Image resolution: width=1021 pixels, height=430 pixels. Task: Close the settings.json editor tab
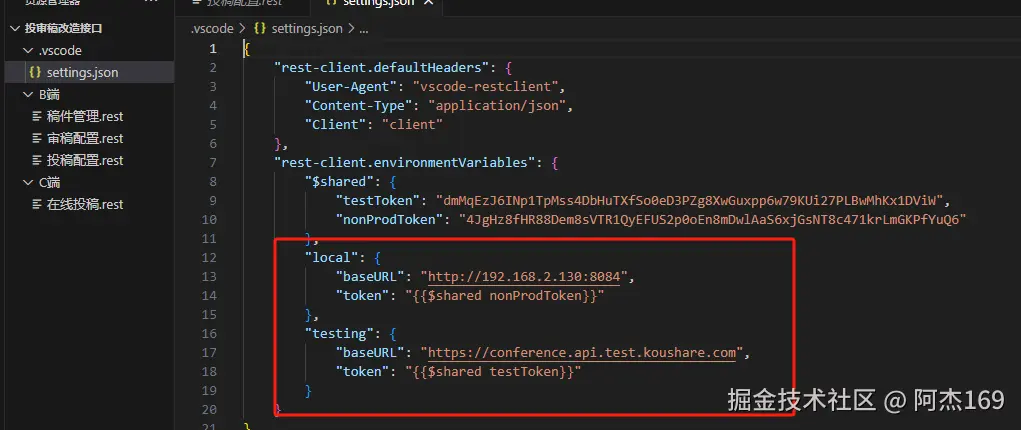428,3
